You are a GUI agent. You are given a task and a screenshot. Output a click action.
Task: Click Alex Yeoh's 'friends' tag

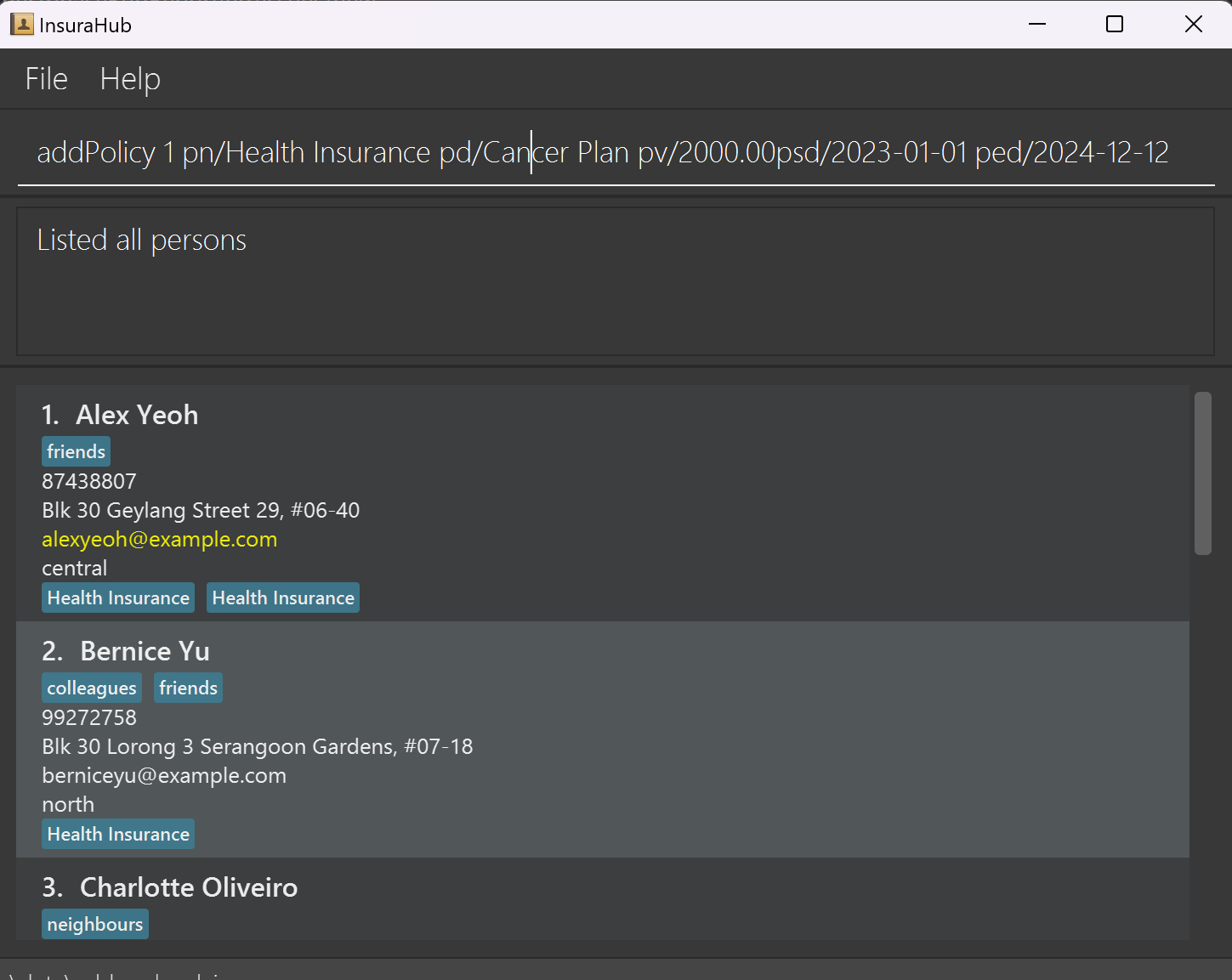click(x=76, y=451)
